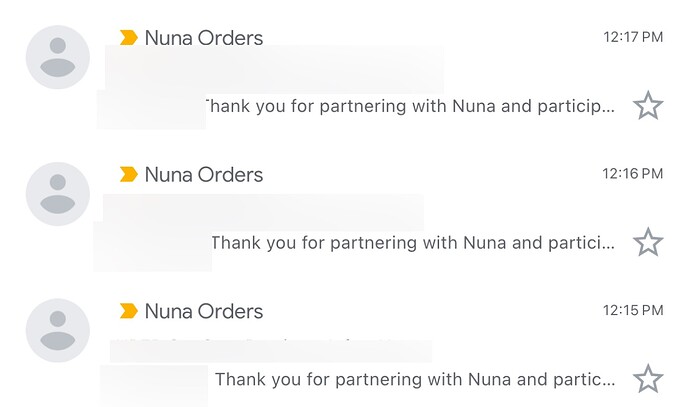Viewport: 690px width, 407px height.
Task: Click yellow importance marker on 12:15 PM email
Action: point(128,311)
